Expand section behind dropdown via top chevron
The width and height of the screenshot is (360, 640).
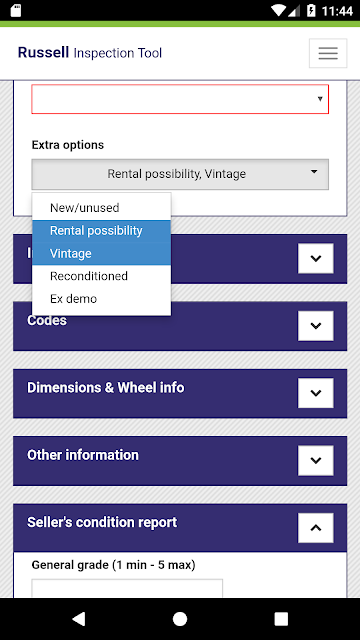tap(316, 258)
